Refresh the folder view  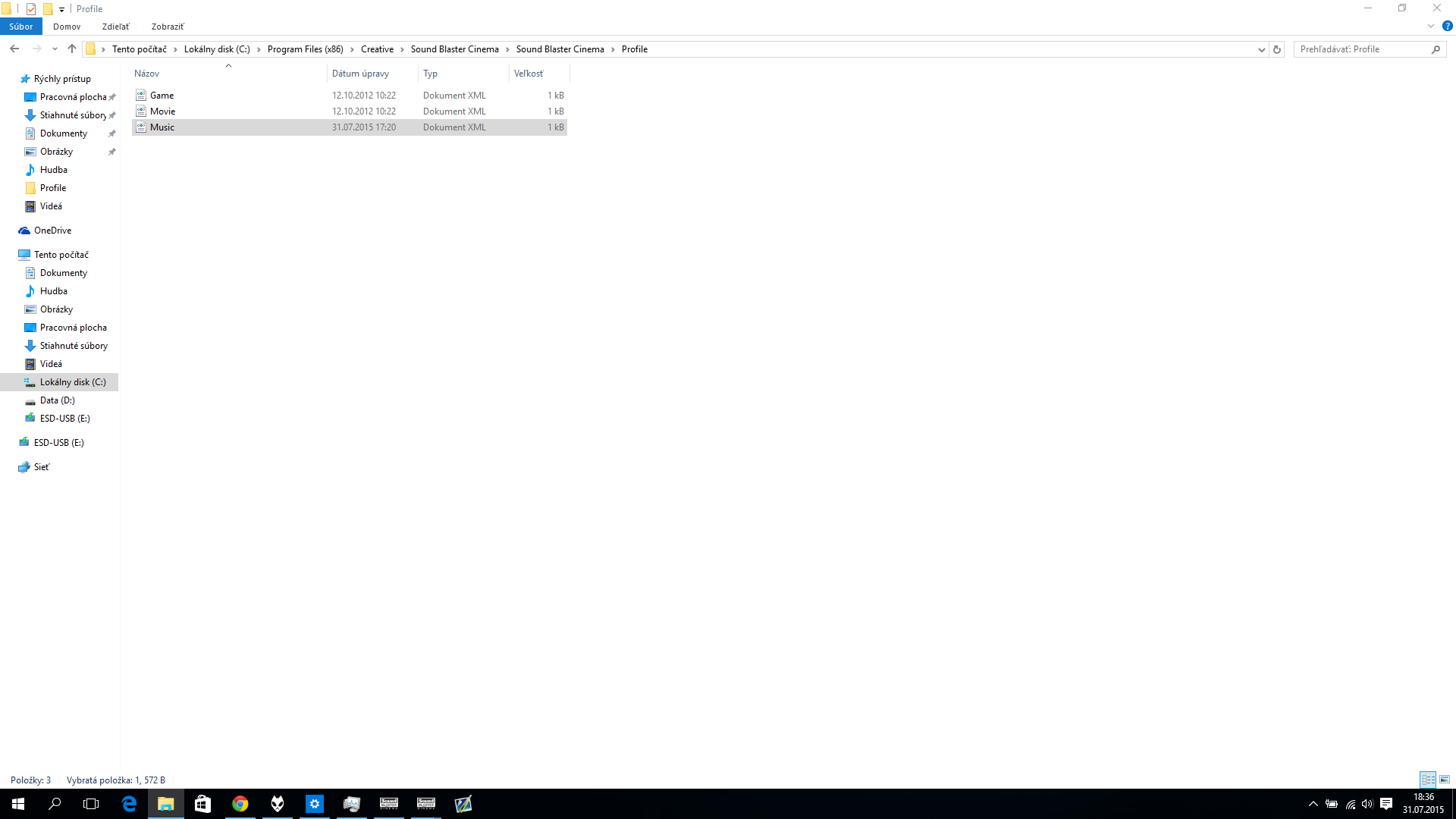tap(1277, 49)
